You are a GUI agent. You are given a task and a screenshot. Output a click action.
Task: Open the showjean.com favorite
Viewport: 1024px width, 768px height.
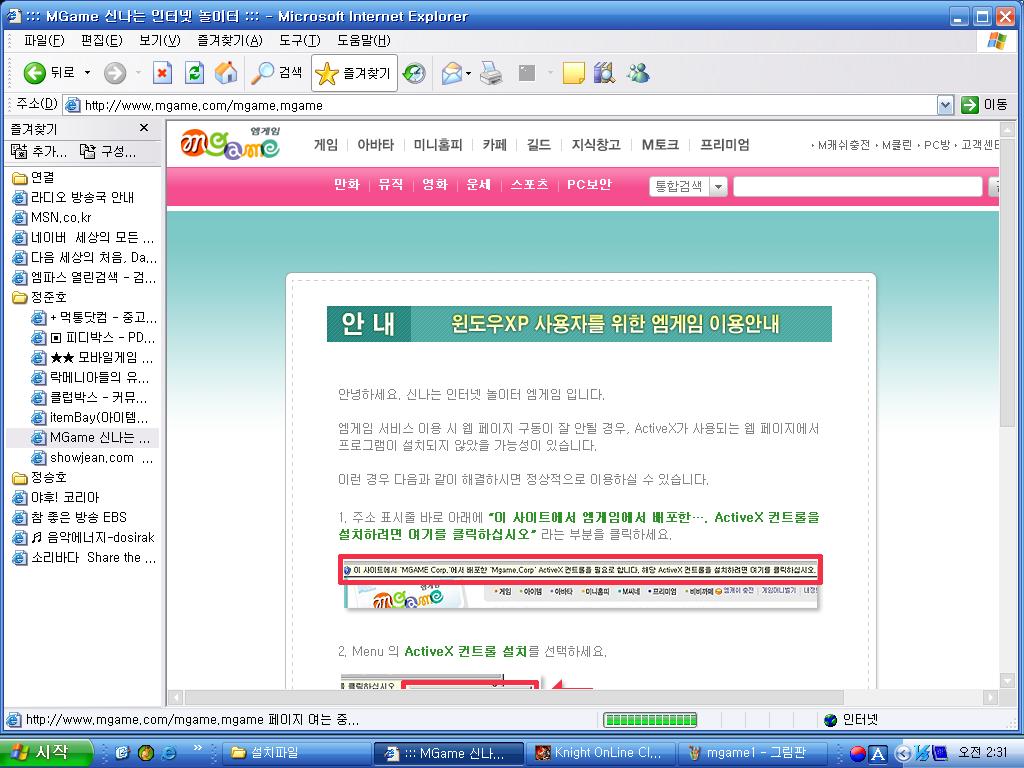92,458
